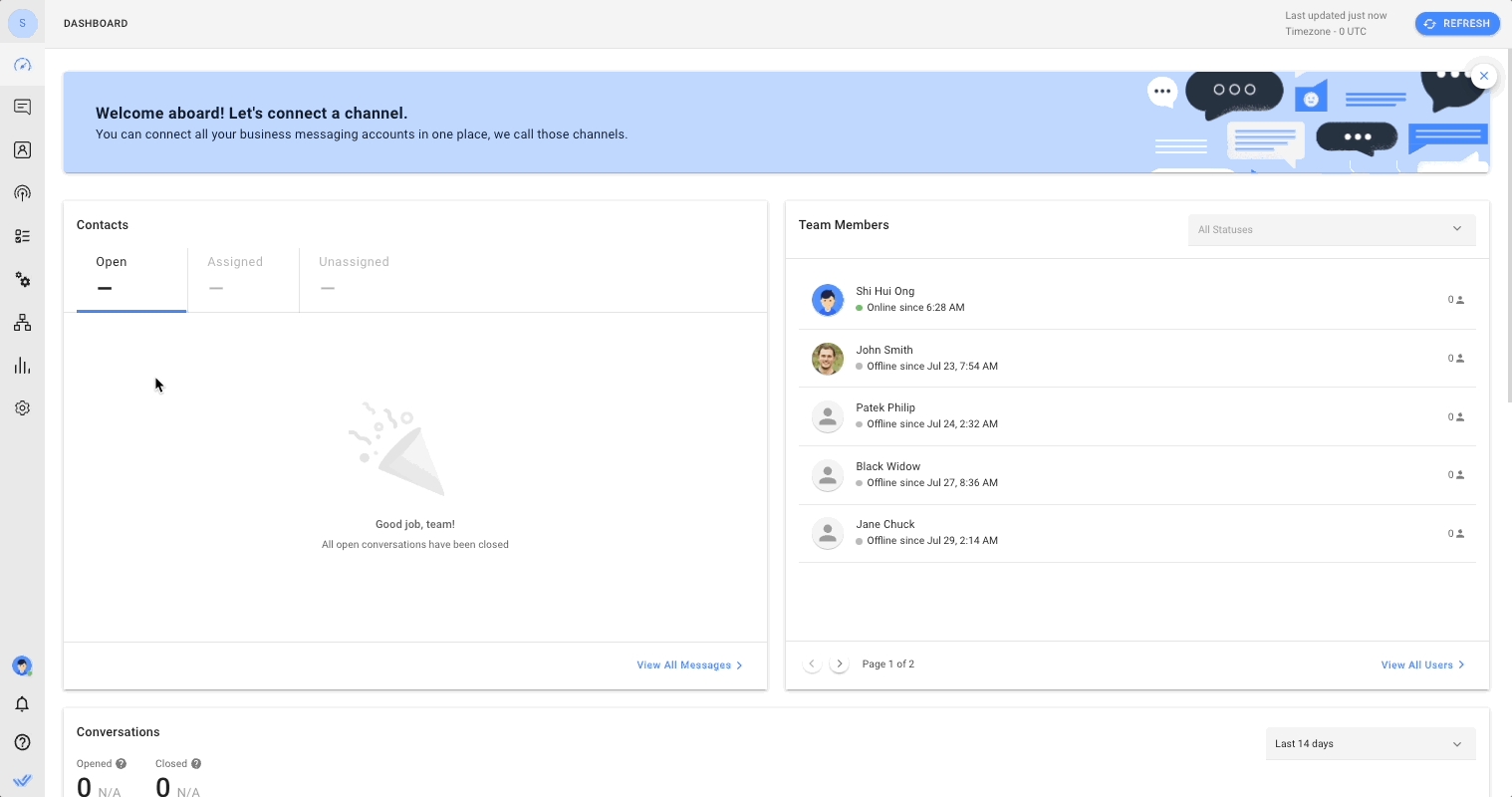The image size is (1512, 797).
Task: Open the View All Messages link
Action: click(x=689, y=665)
